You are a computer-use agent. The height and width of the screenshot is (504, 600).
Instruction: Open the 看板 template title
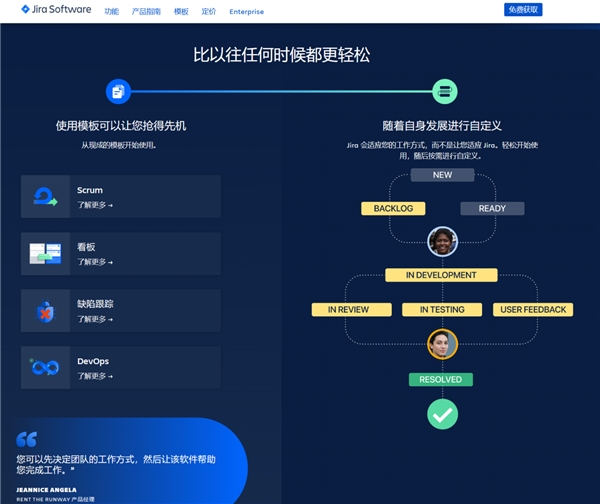pyautogui.click(x=86, y=247)
